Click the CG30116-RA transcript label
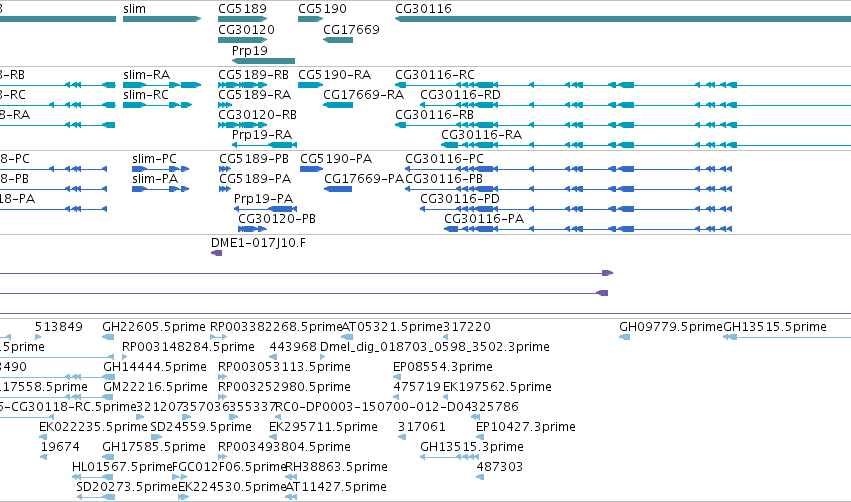Viewport: 851px width, 502px height. click(481, 135)
